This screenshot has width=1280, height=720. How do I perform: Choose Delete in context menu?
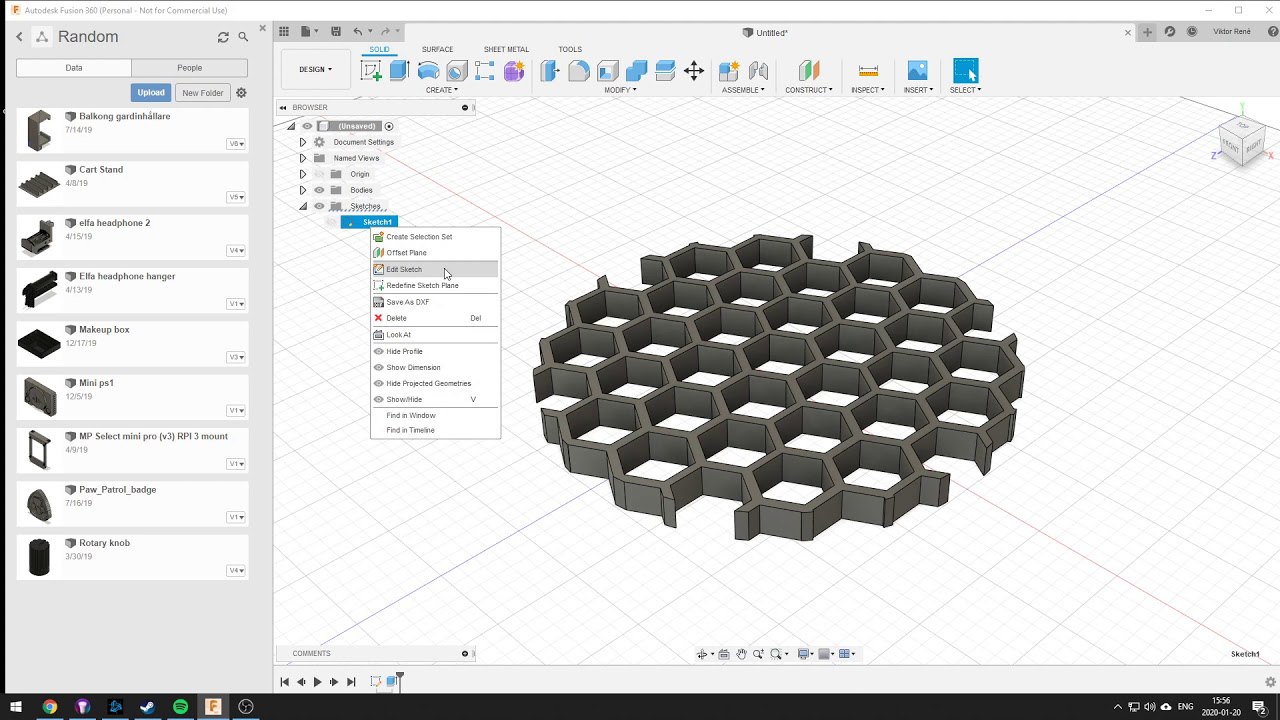[x=435, y=318]
